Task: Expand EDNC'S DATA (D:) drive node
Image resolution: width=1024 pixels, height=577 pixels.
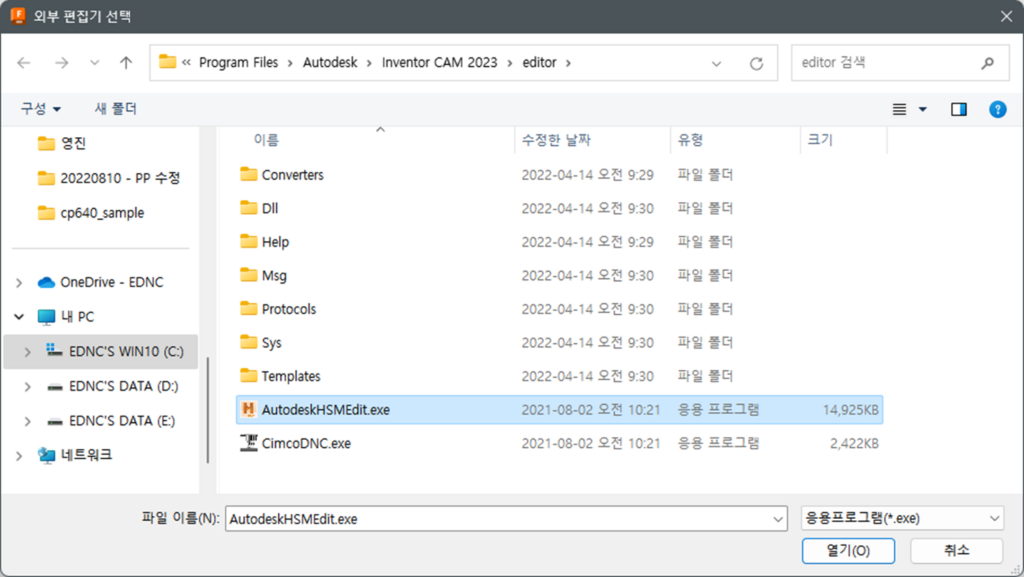Action: (27, 386)
